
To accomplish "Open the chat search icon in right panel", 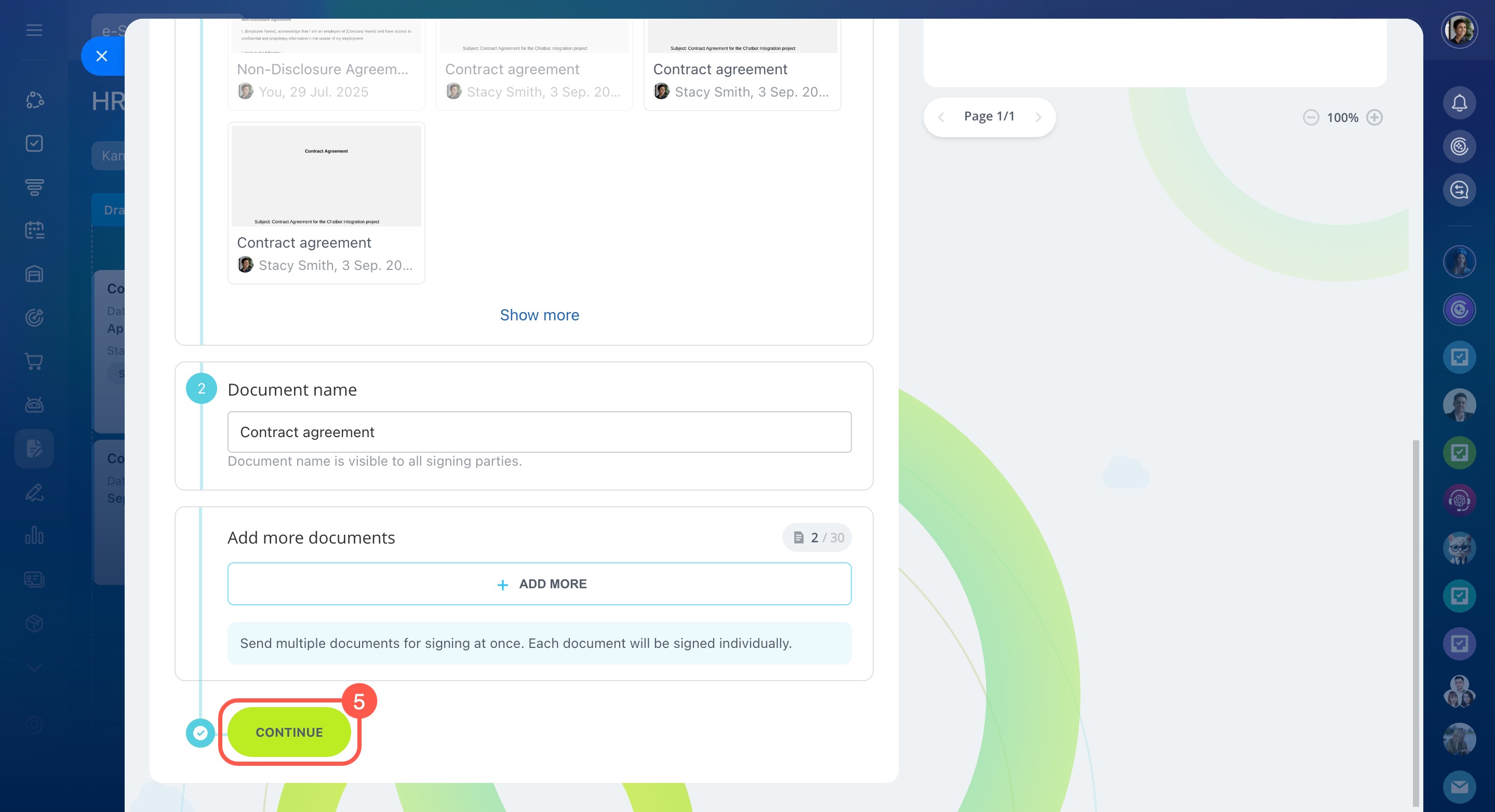I will [1459, 190].
